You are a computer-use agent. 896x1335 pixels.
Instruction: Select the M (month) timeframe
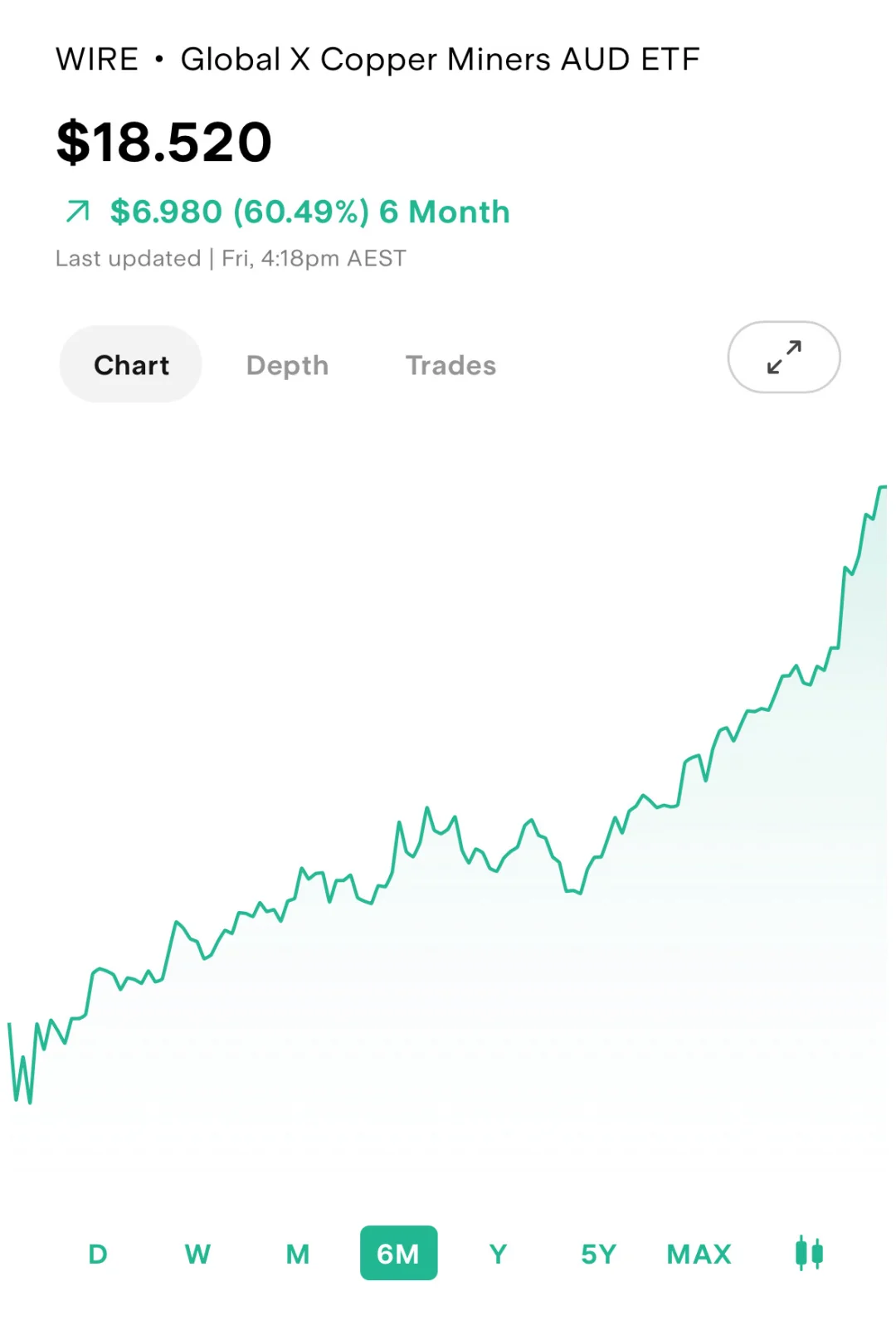point(298,1254)
